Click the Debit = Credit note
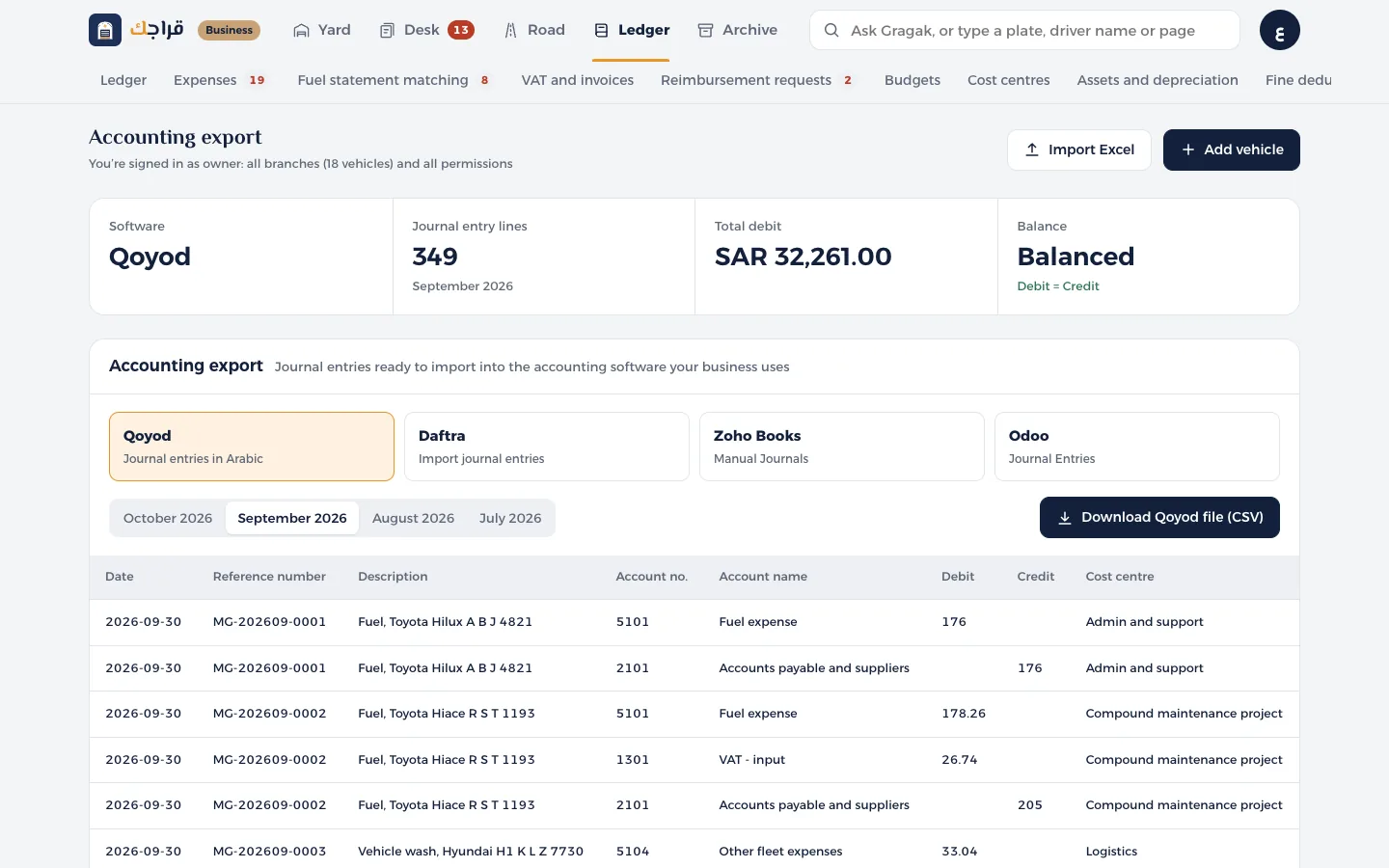 pyautogui.click(x=1058, y=286)
